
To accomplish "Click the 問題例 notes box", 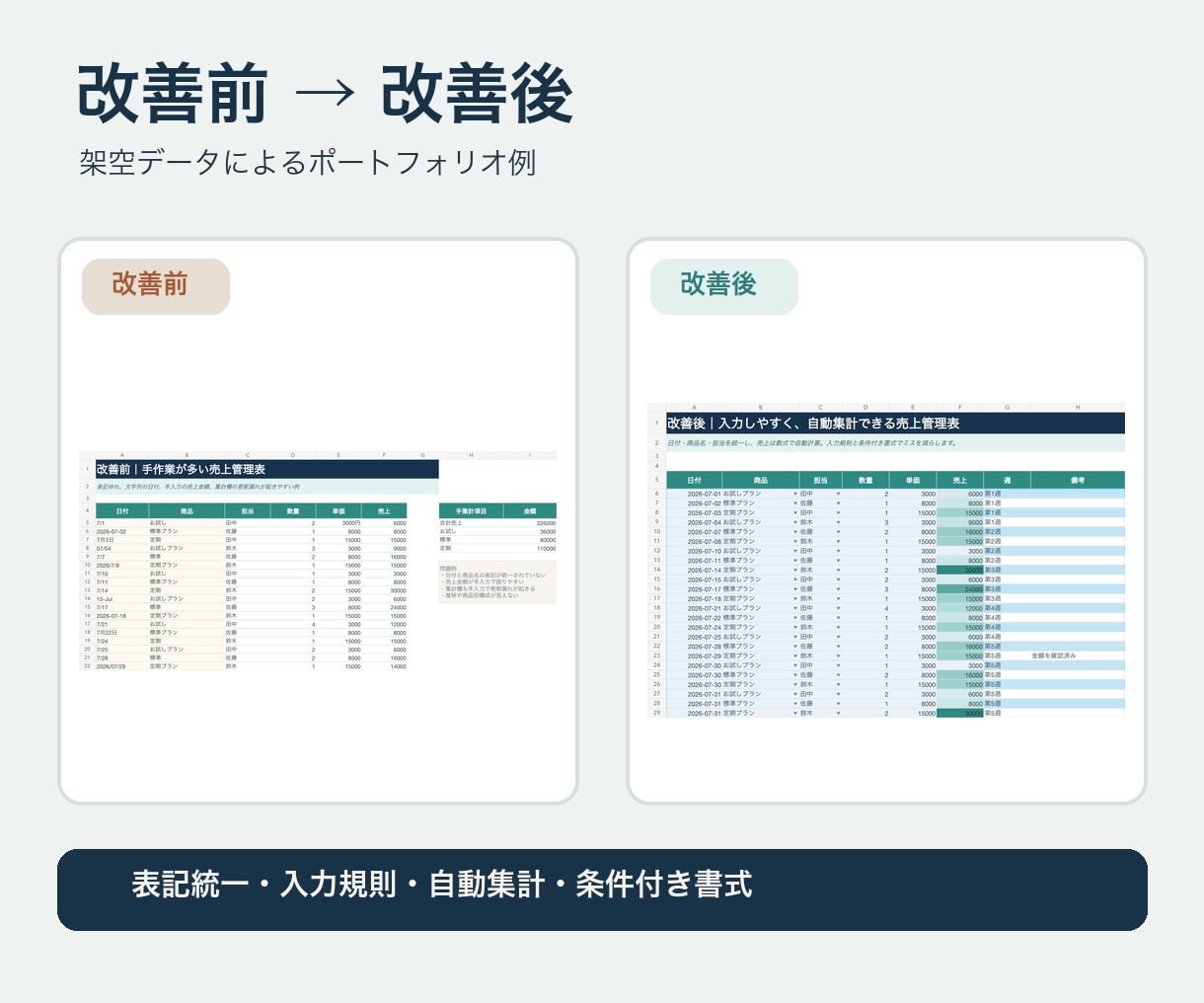I will click(x=497, y=581).
